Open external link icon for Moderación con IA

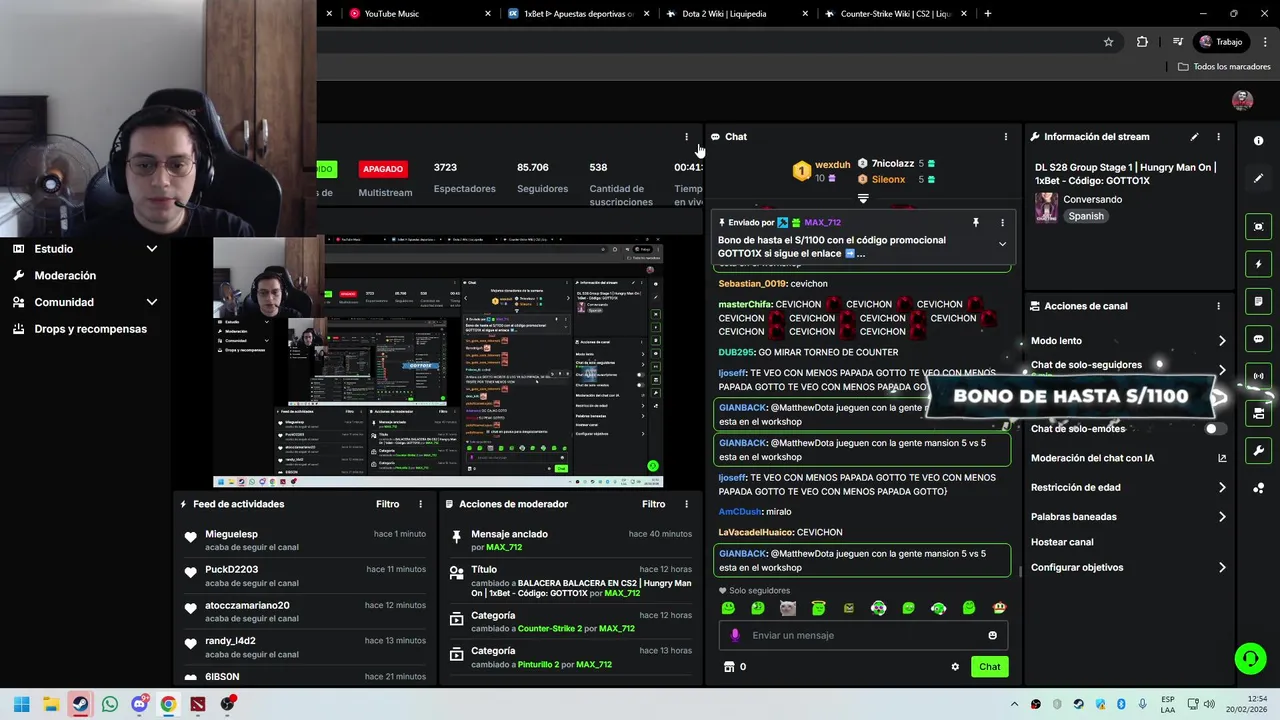1222,458
